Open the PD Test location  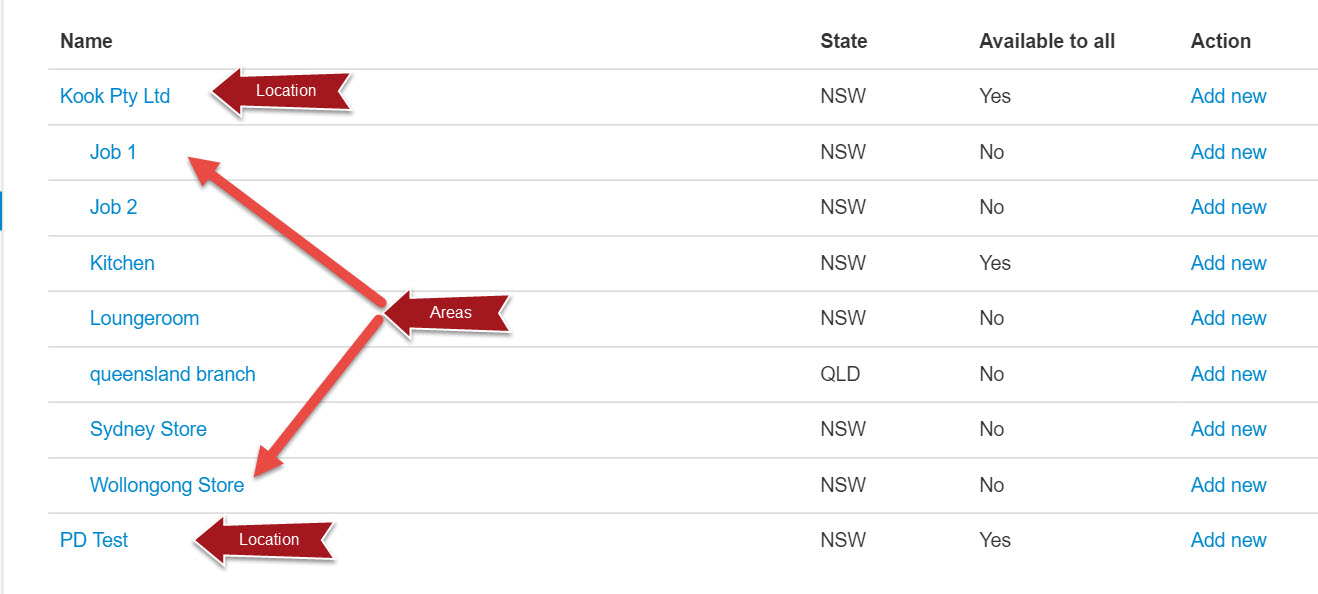click(94, 540)
